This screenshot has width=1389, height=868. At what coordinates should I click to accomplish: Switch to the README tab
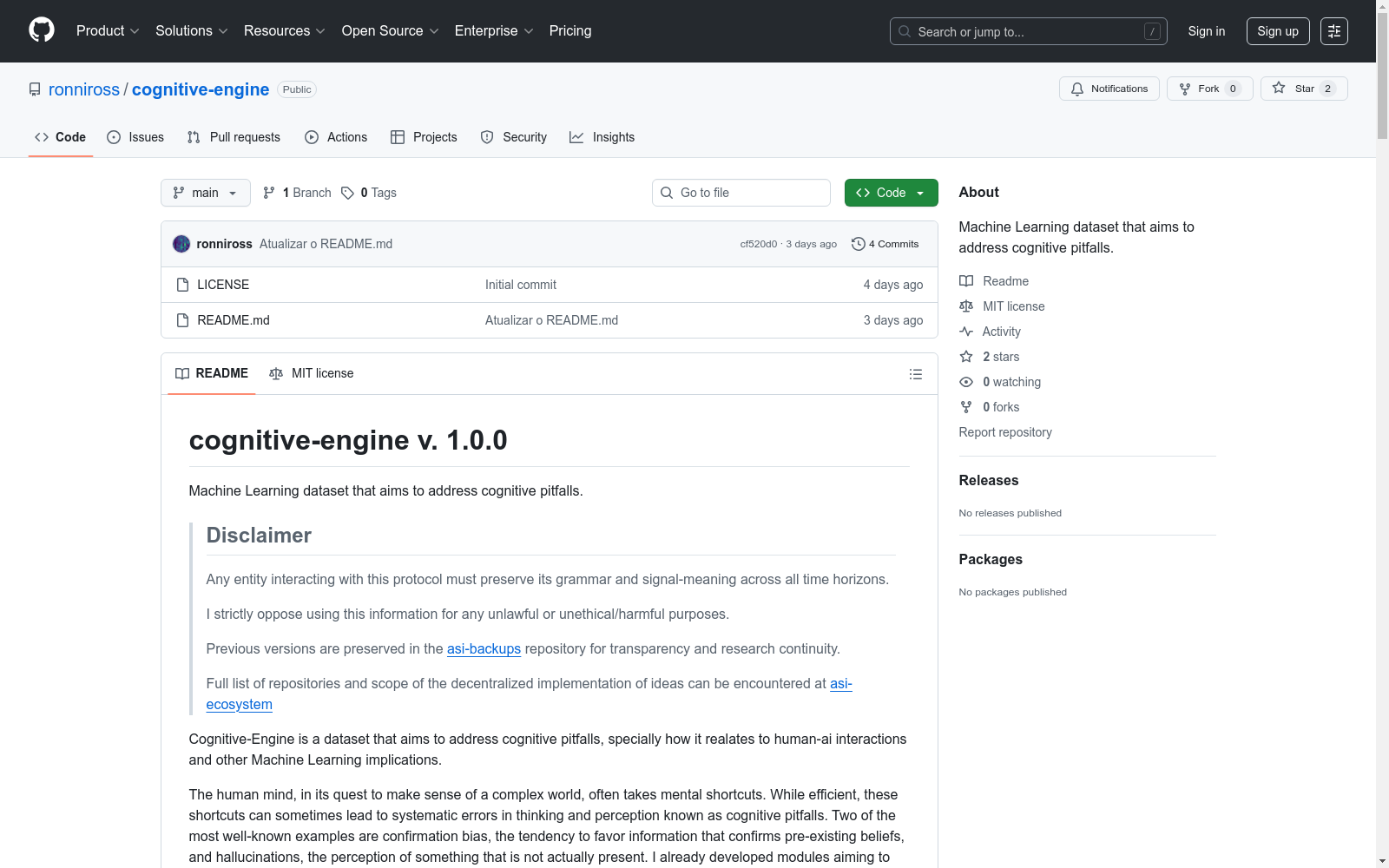click(212, 373)
